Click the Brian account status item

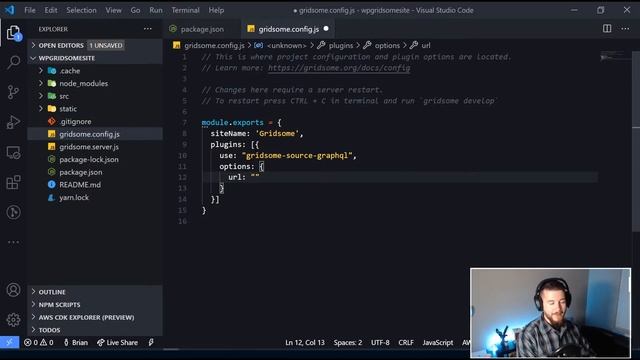click(x=76, y=342)
